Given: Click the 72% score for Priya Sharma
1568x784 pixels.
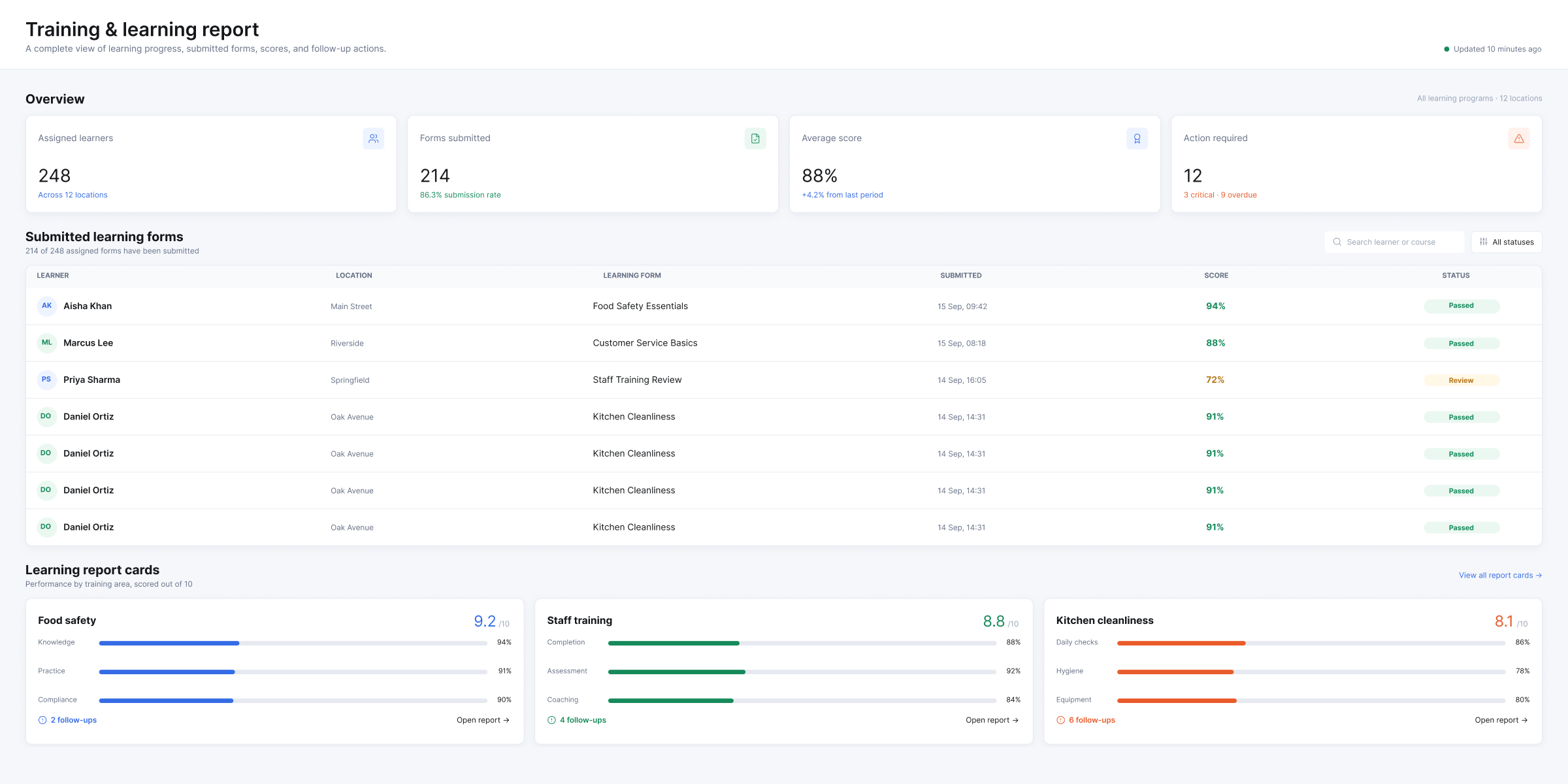Looking at the screenshot, I should tap(1215, 380).
